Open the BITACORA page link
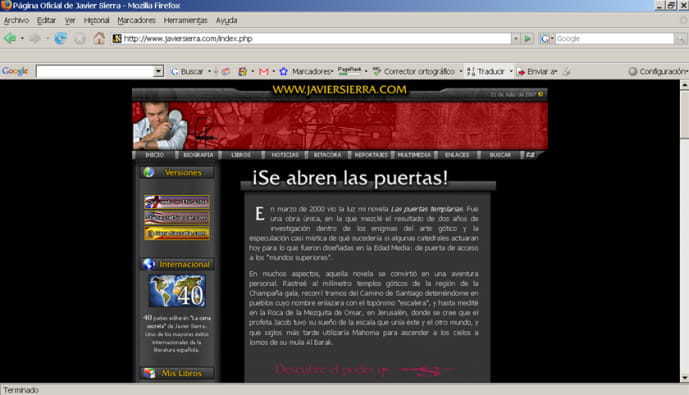 (327, 155)
